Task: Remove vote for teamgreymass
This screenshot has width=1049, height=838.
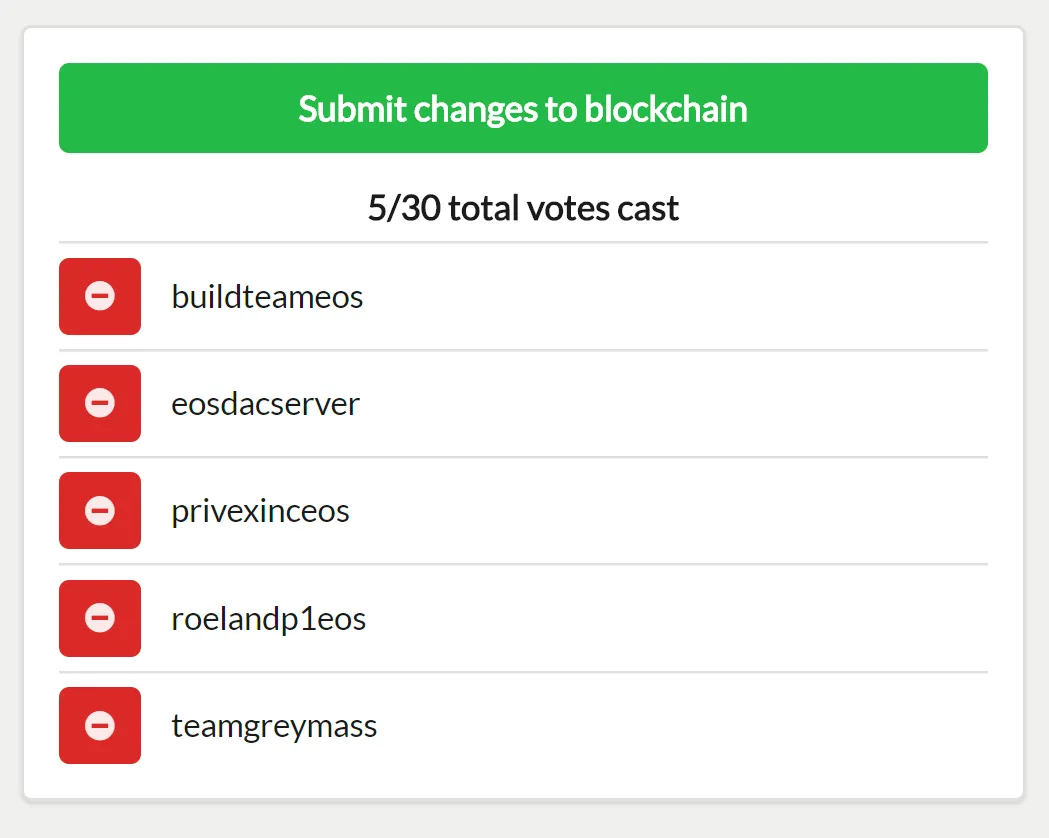Action: point(100,725)
